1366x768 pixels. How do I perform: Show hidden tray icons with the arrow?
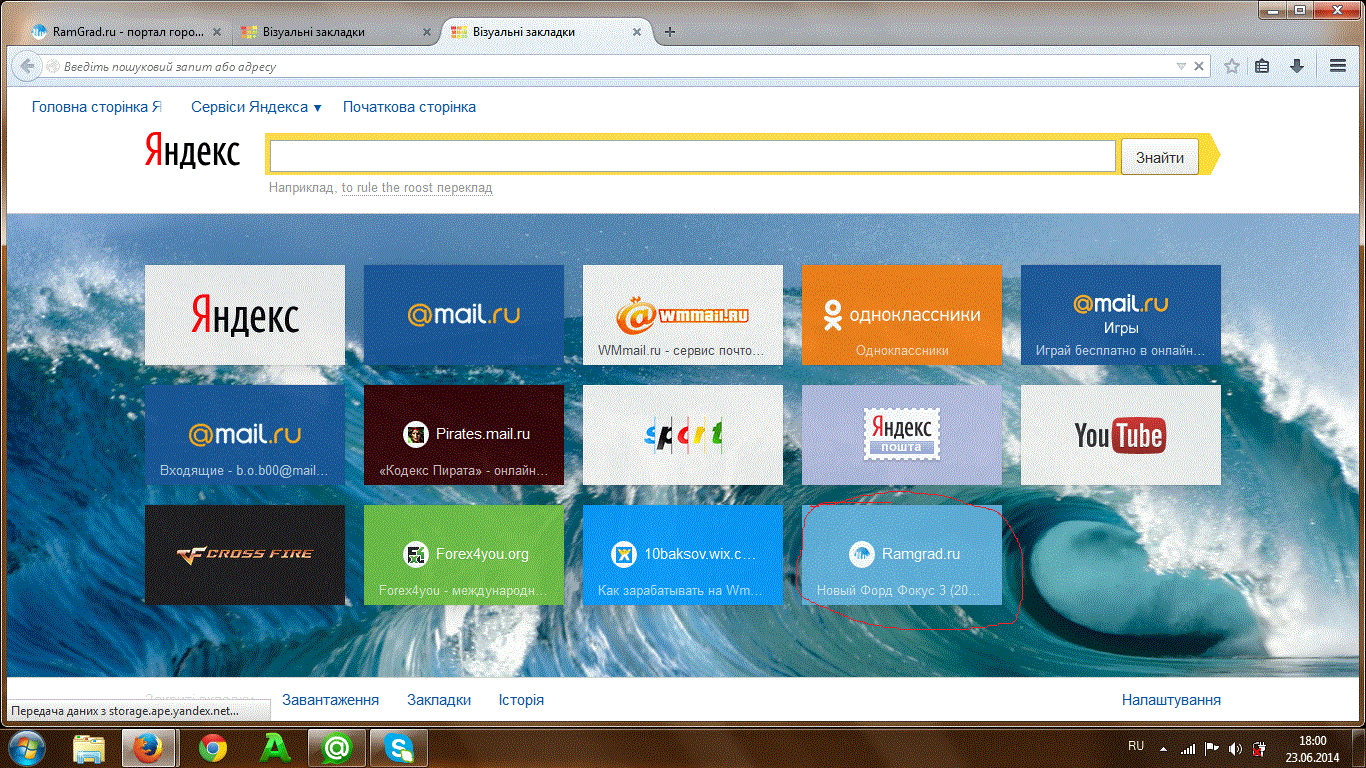coord(1163,748)
